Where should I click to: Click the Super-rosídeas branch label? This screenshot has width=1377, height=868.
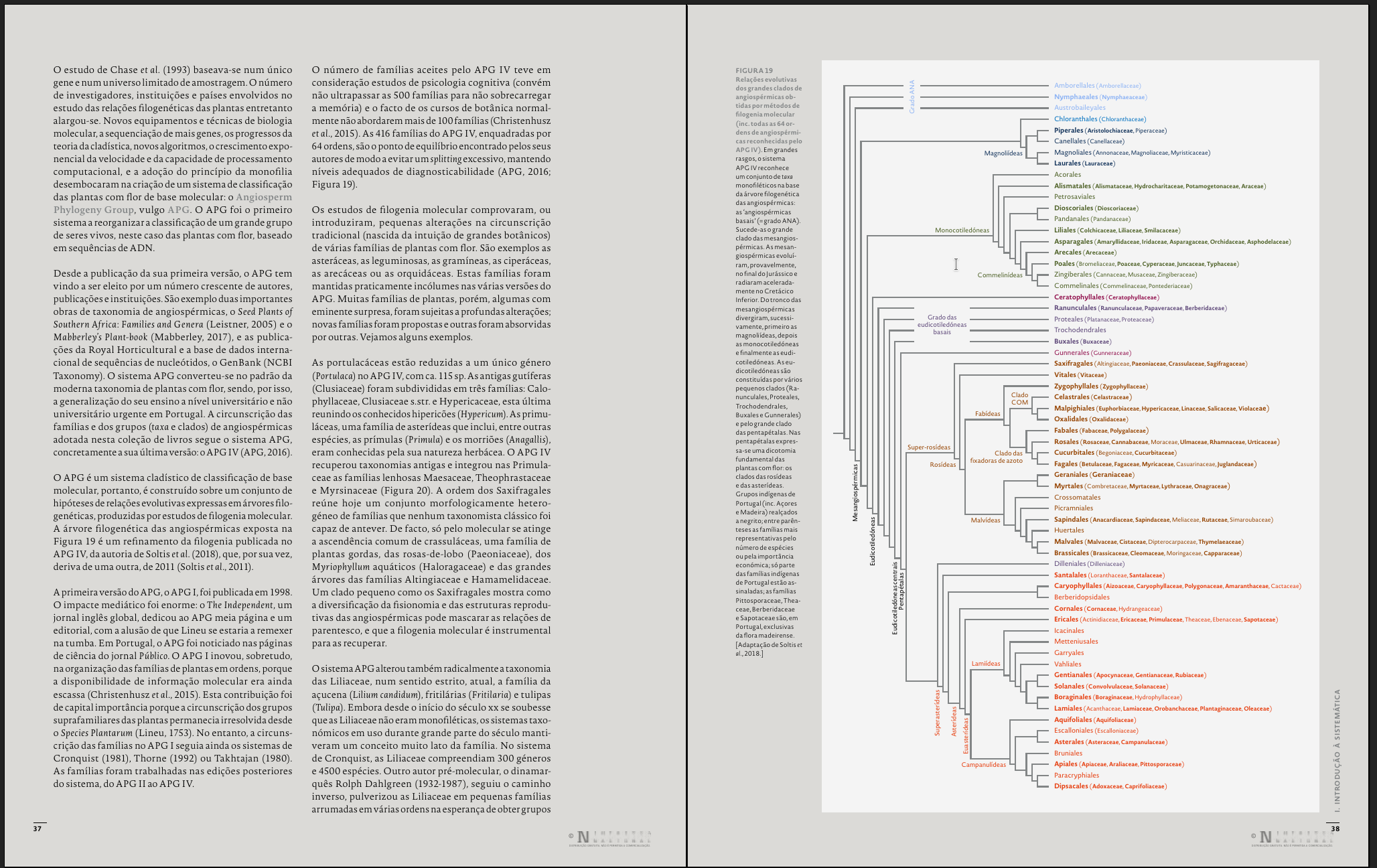(928, 447)
